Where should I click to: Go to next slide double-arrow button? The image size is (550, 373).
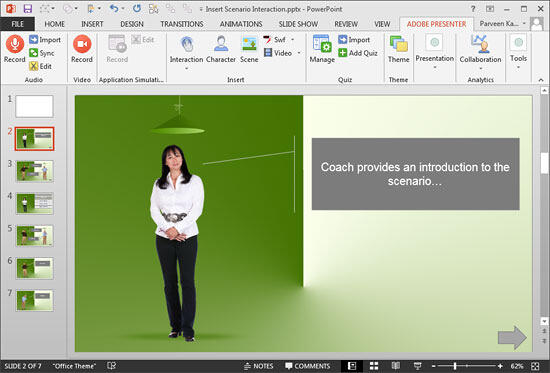pyautogui.click(x=544, y=341)
